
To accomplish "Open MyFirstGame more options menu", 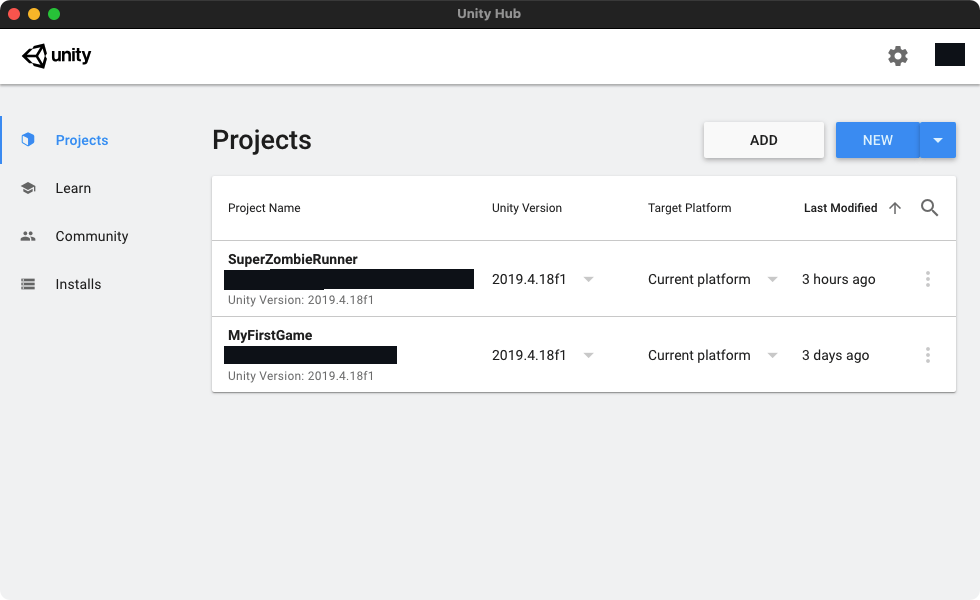I will click(928, 355).
